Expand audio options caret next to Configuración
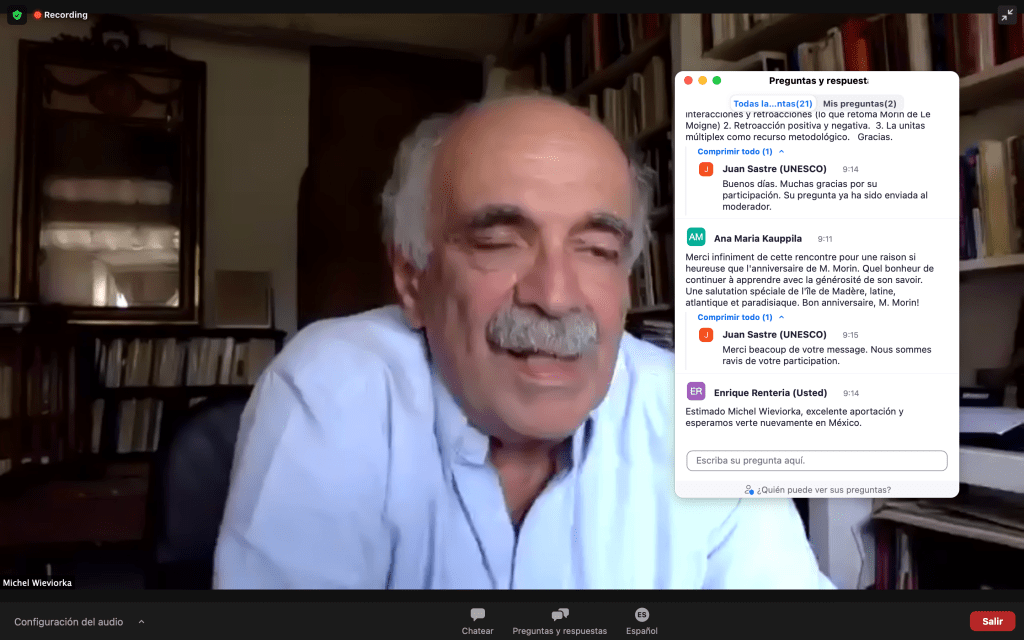This screenshot has height=640, width=1024. (141, 621)
